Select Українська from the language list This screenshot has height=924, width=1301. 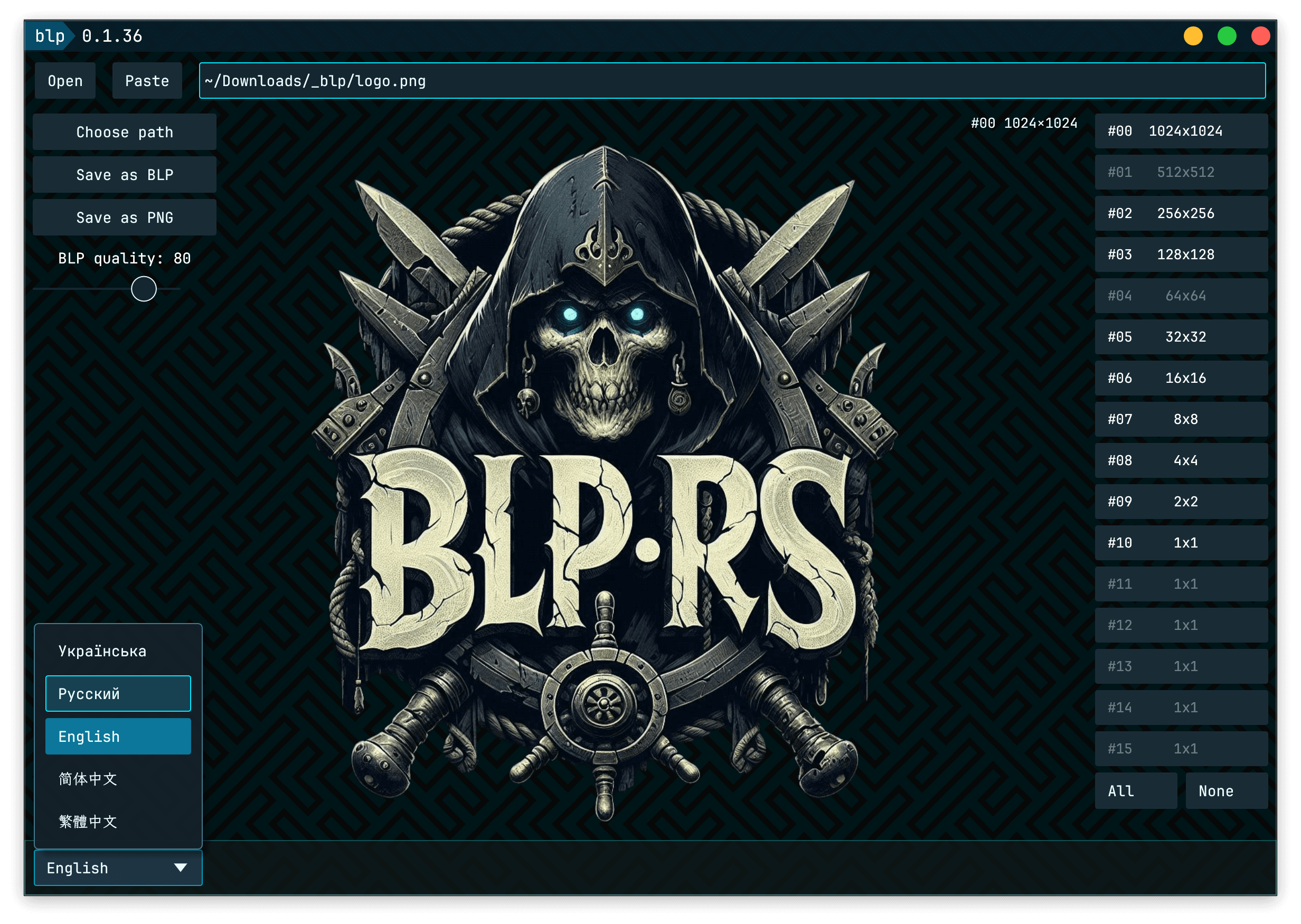(118, 651)
